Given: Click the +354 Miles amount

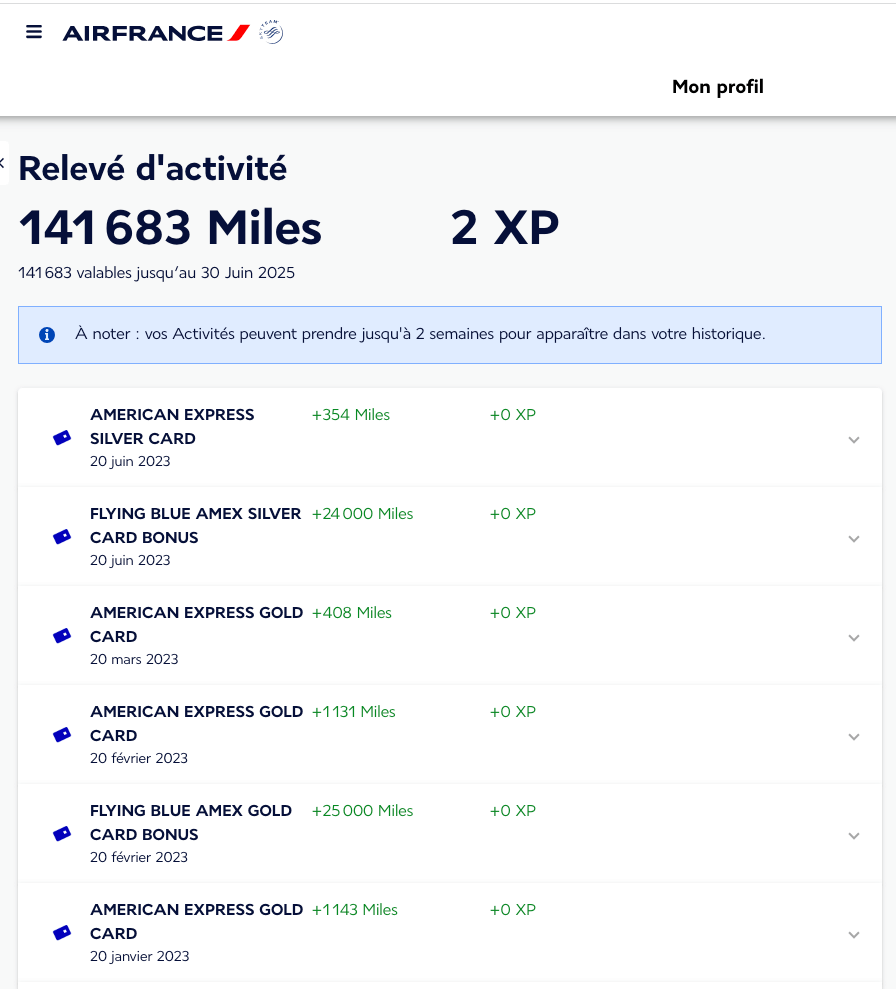Looking at the screenshot, I should 351,415.
